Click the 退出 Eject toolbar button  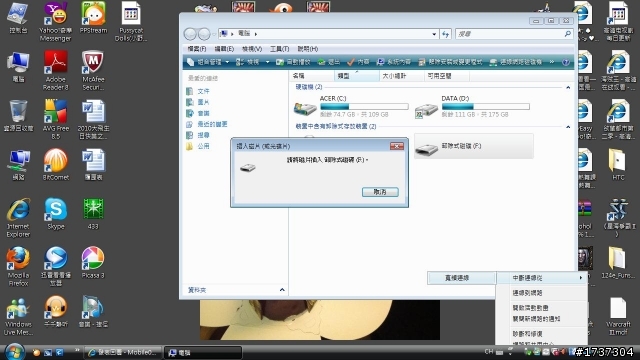(329, 62)
